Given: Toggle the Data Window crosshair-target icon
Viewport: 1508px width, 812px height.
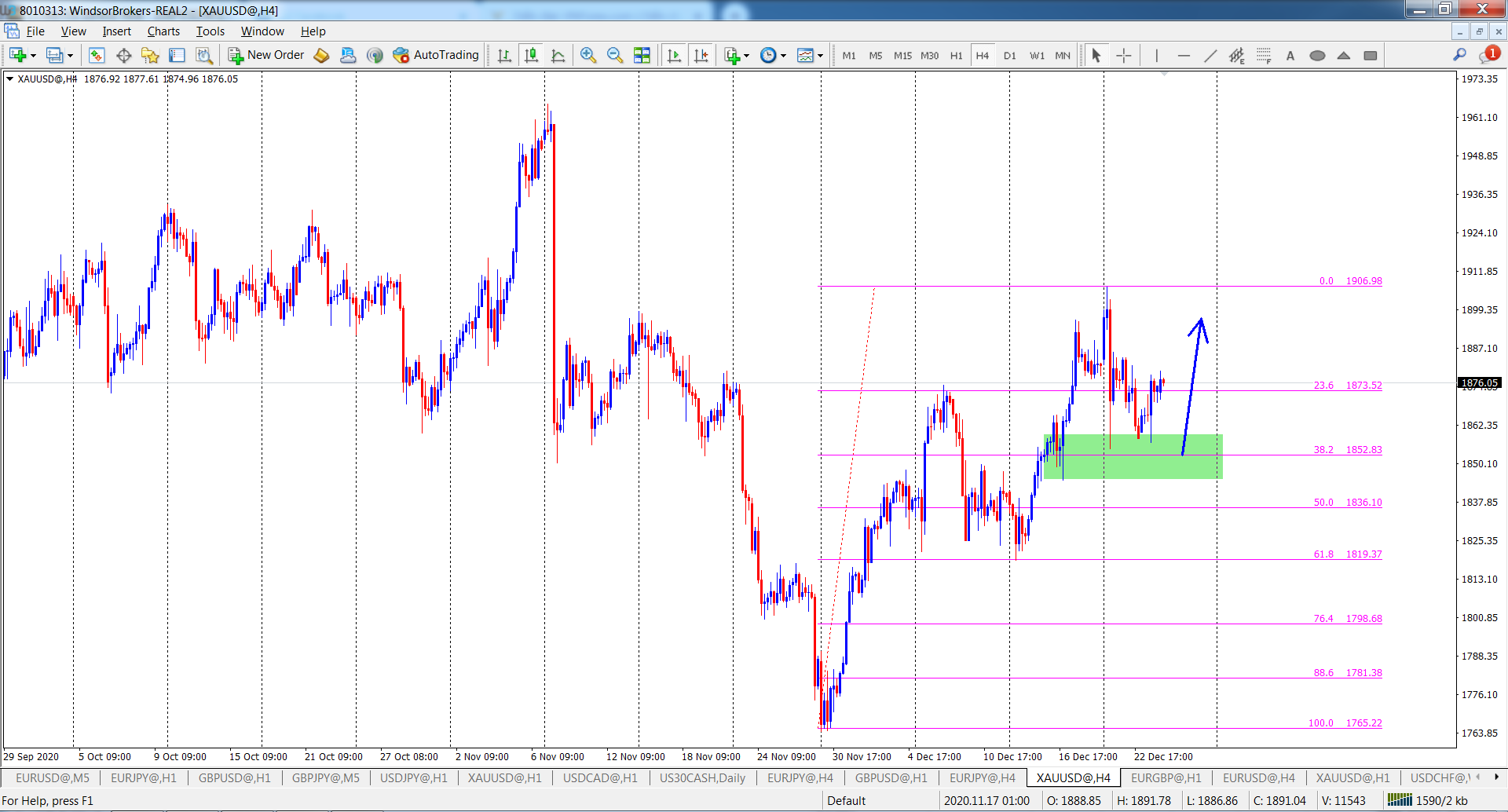Looking at the screenshot, I should click(x=123, y=55).
